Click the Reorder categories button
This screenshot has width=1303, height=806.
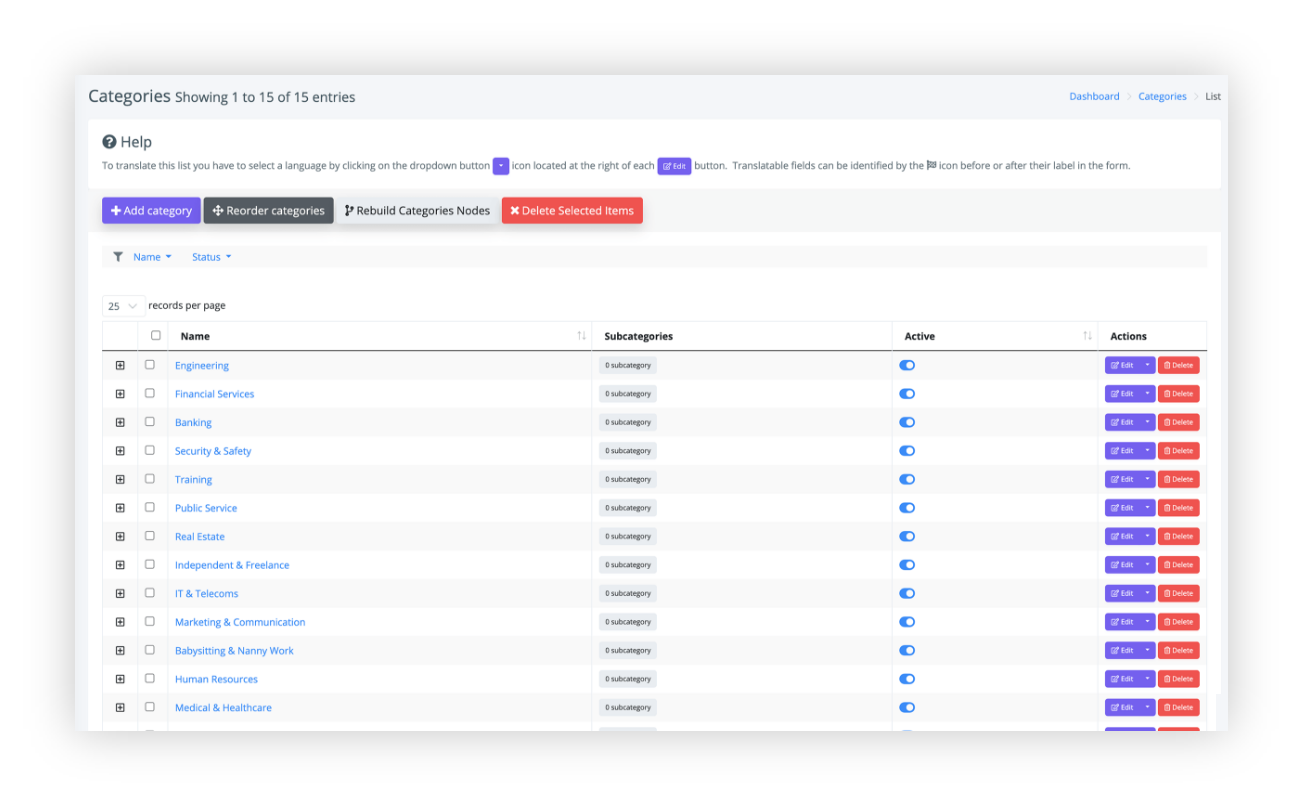[268, 210]
